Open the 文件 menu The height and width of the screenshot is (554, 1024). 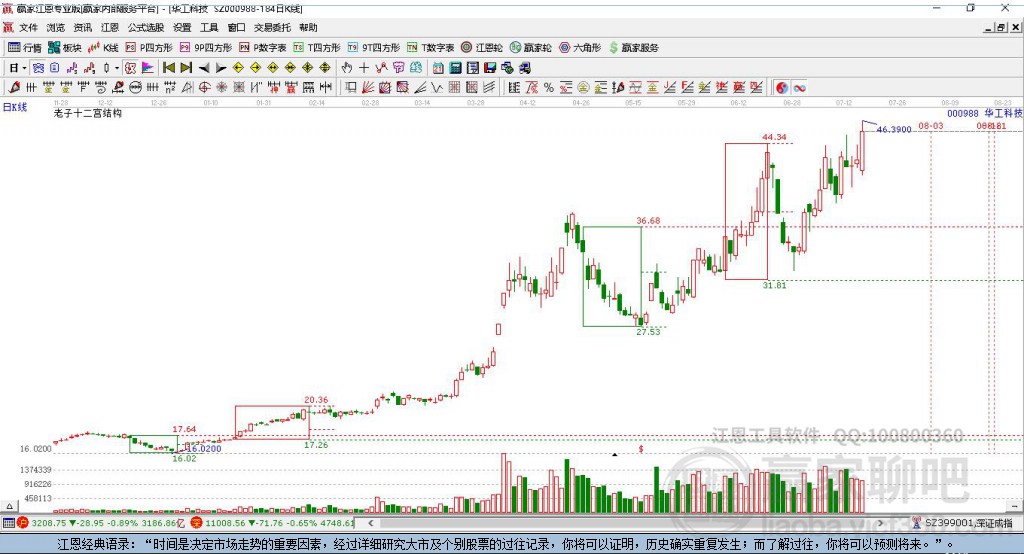[x=28, y=27]
